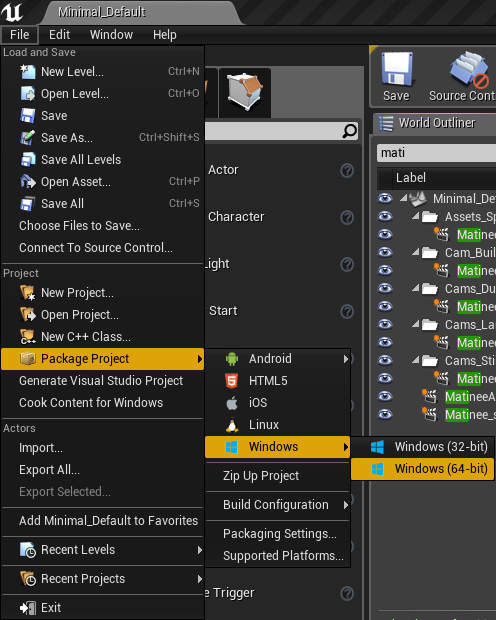
Task: Click the Import menu entry
Action: point(102,448)
